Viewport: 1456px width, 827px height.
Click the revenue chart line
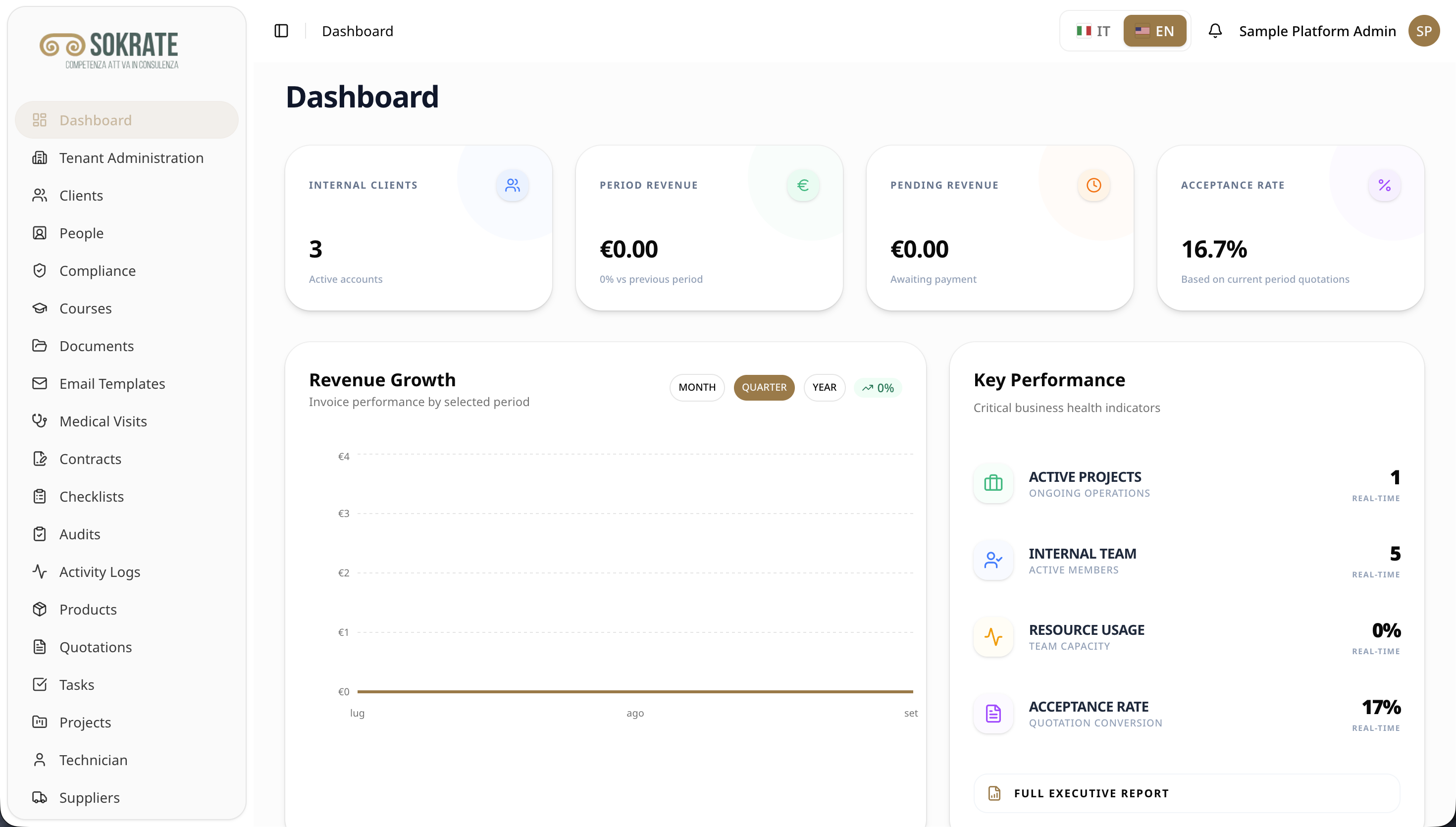click(x=635, y=691)
